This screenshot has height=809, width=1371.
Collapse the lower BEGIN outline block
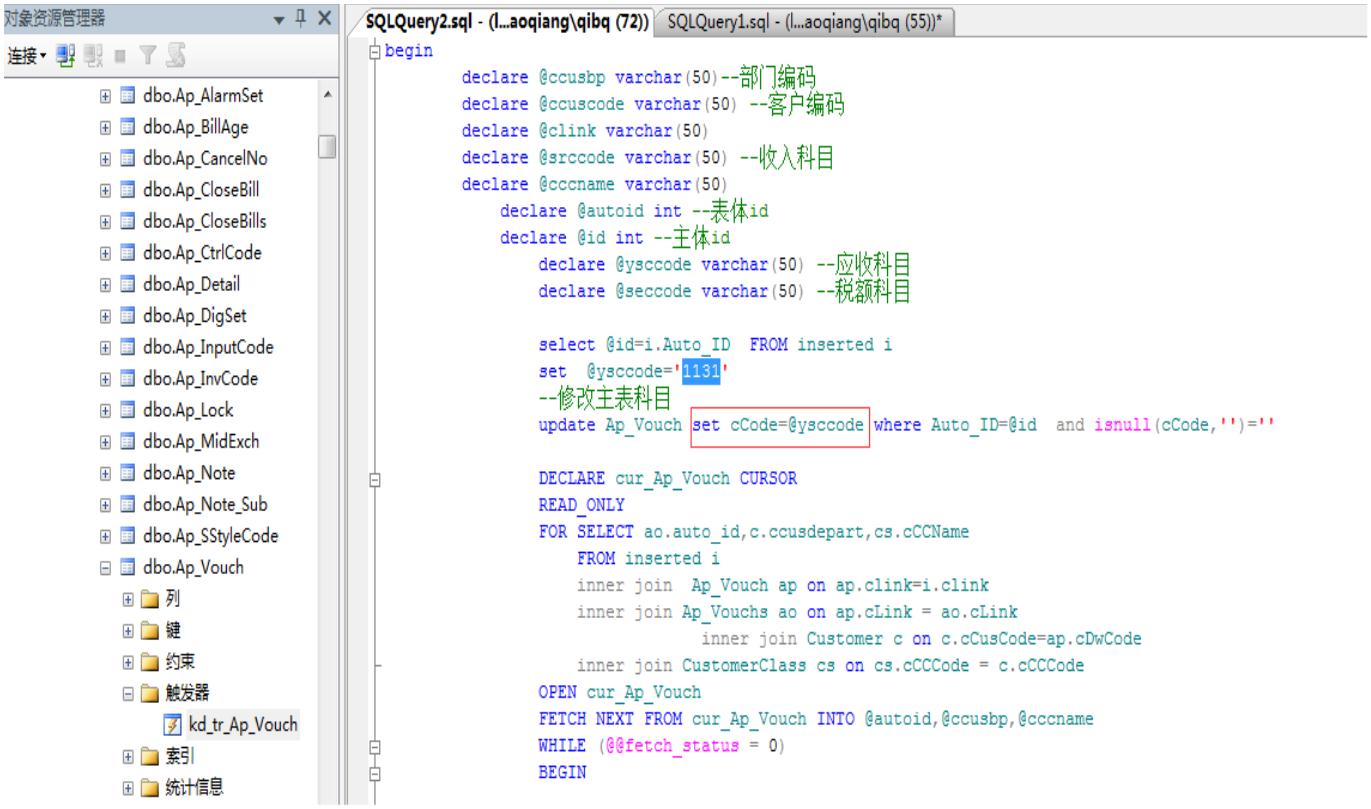375,774
